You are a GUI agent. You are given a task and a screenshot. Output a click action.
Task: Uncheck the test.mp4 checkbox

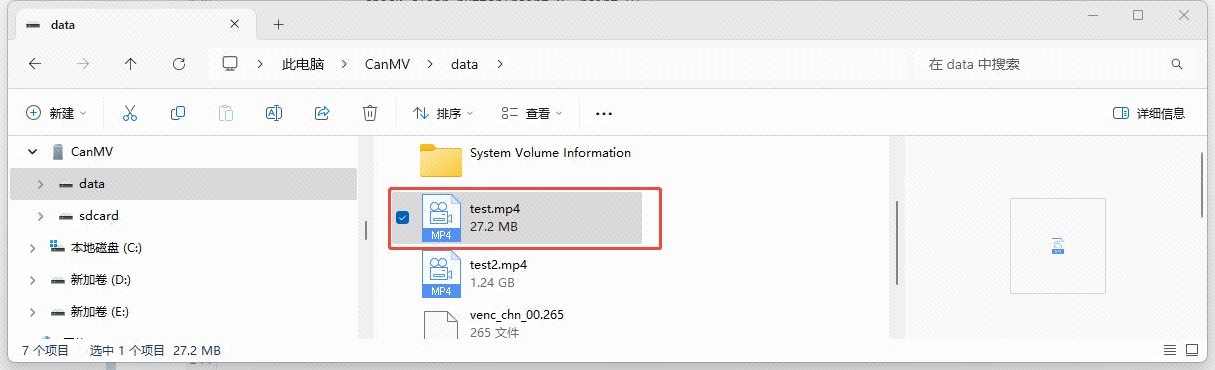coord(402,217)
